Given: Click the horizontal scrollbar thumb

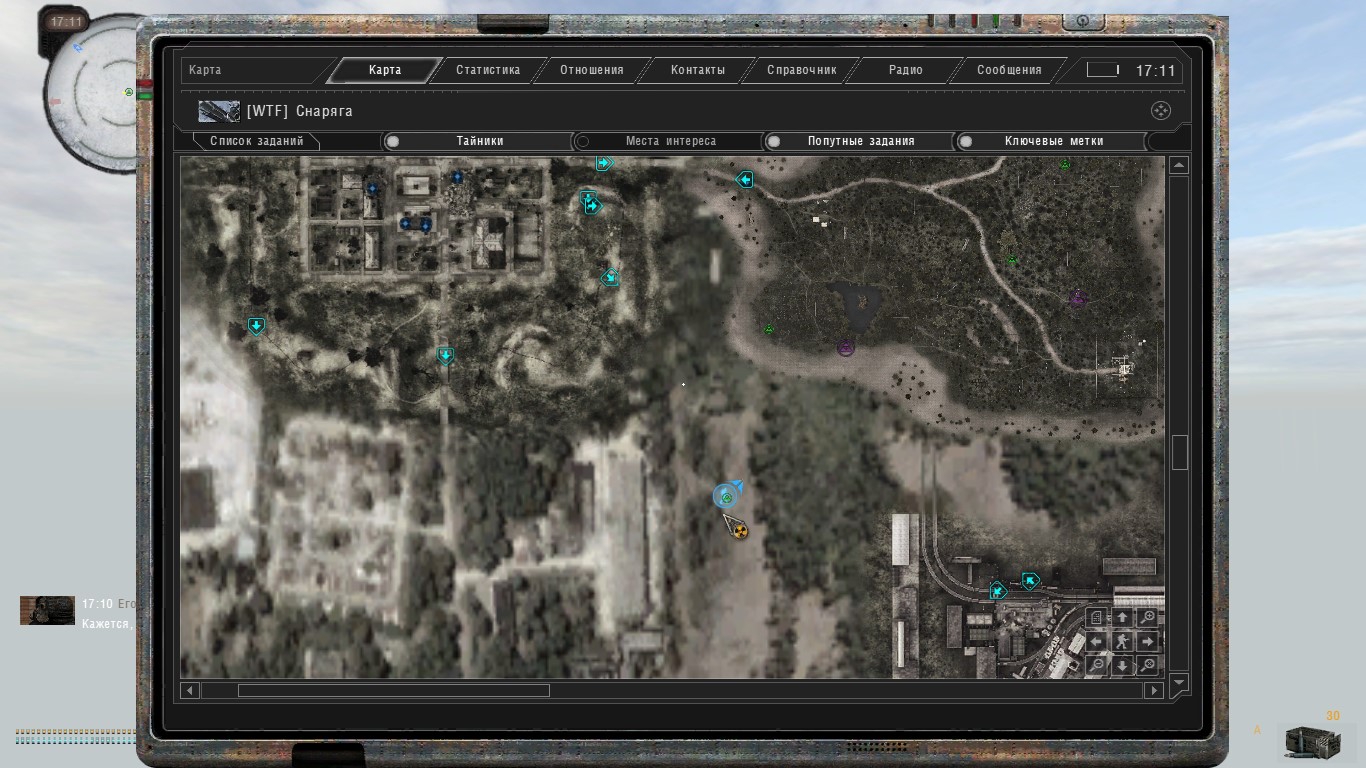Looking at the screenshot, I should pos(393,690).
